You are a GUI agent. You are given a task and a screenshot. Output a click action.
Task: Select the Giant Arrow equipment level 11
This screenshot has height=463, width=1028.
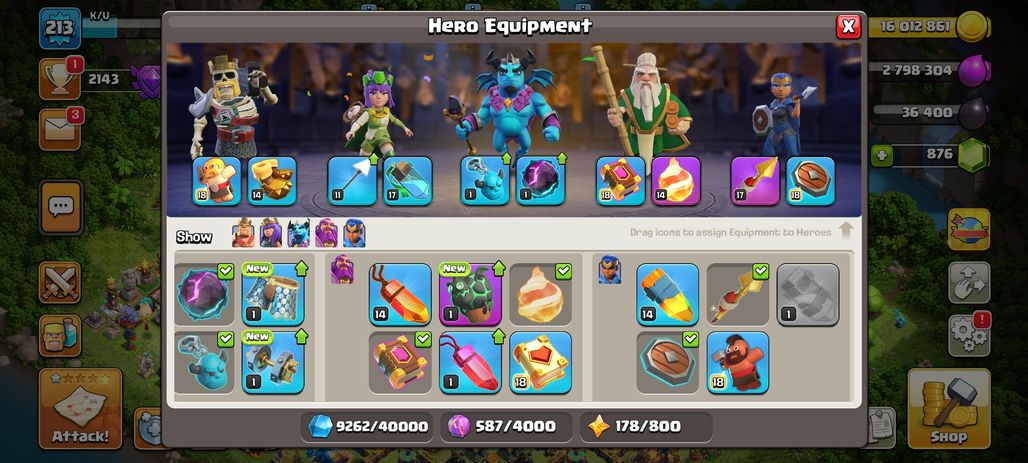point(352,180)
